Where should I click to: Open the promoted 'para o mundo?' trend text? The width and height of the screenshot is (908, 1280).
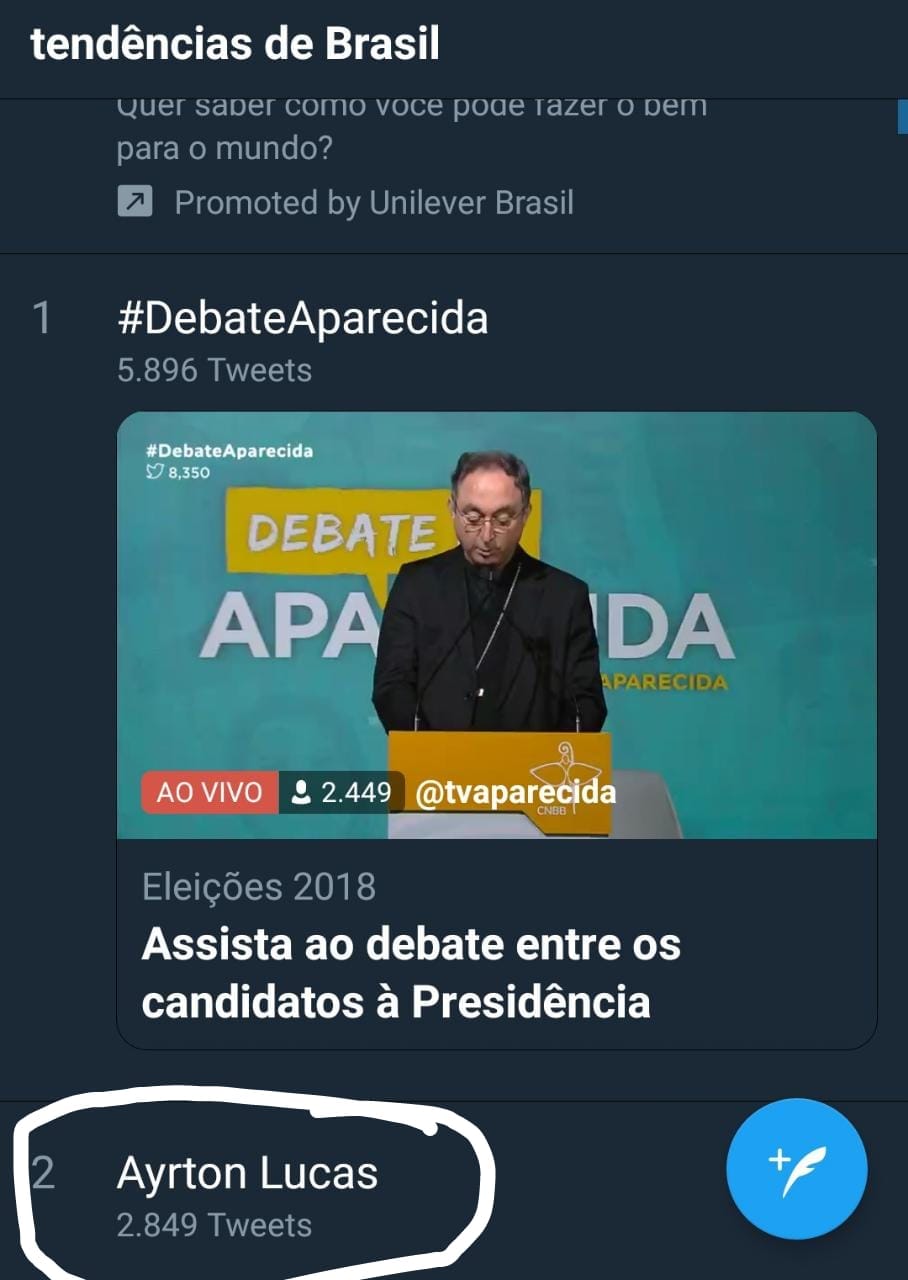coord(225,150)
